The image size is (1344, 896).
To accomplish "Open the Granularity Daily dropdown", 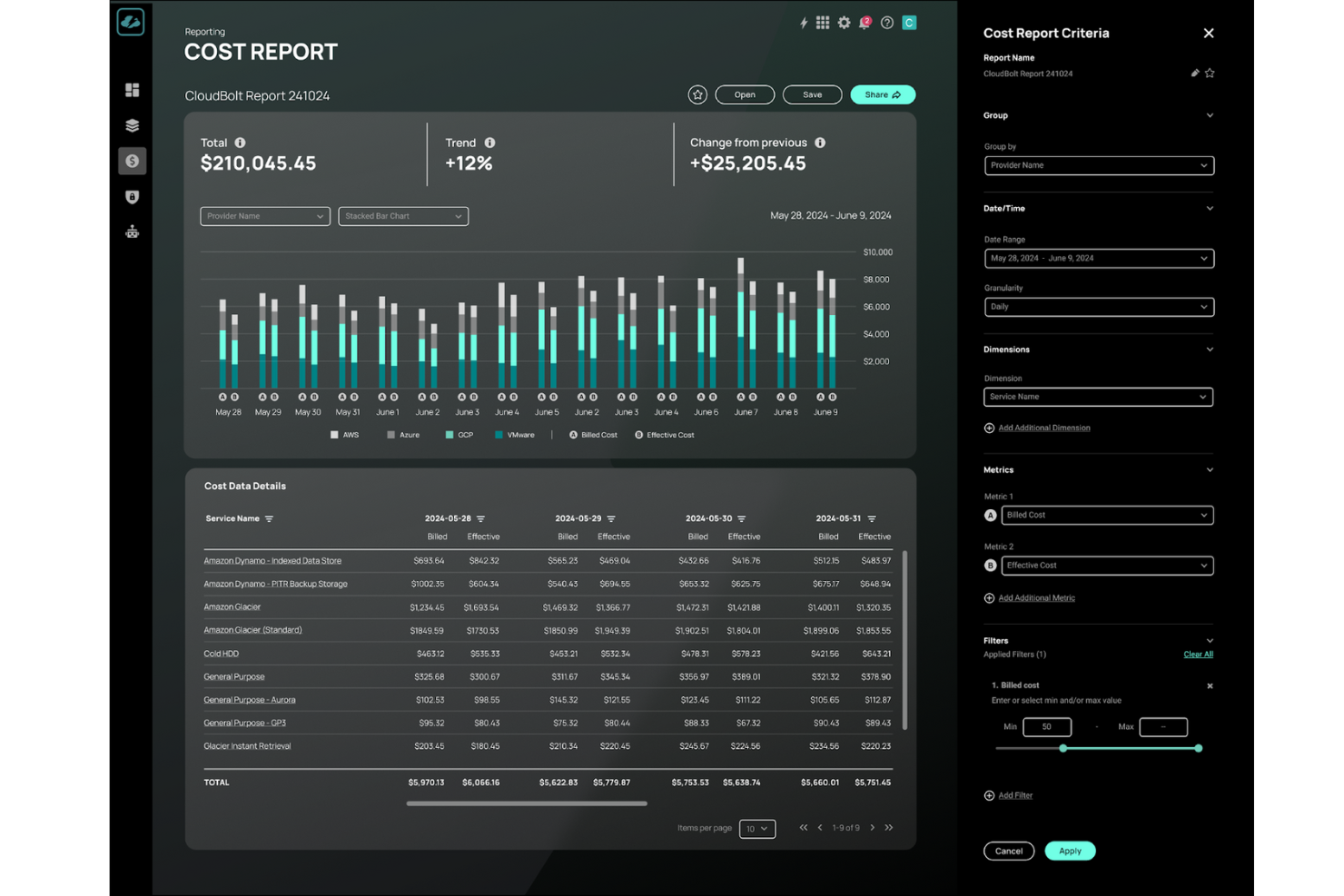I will tap(1099, 307).
